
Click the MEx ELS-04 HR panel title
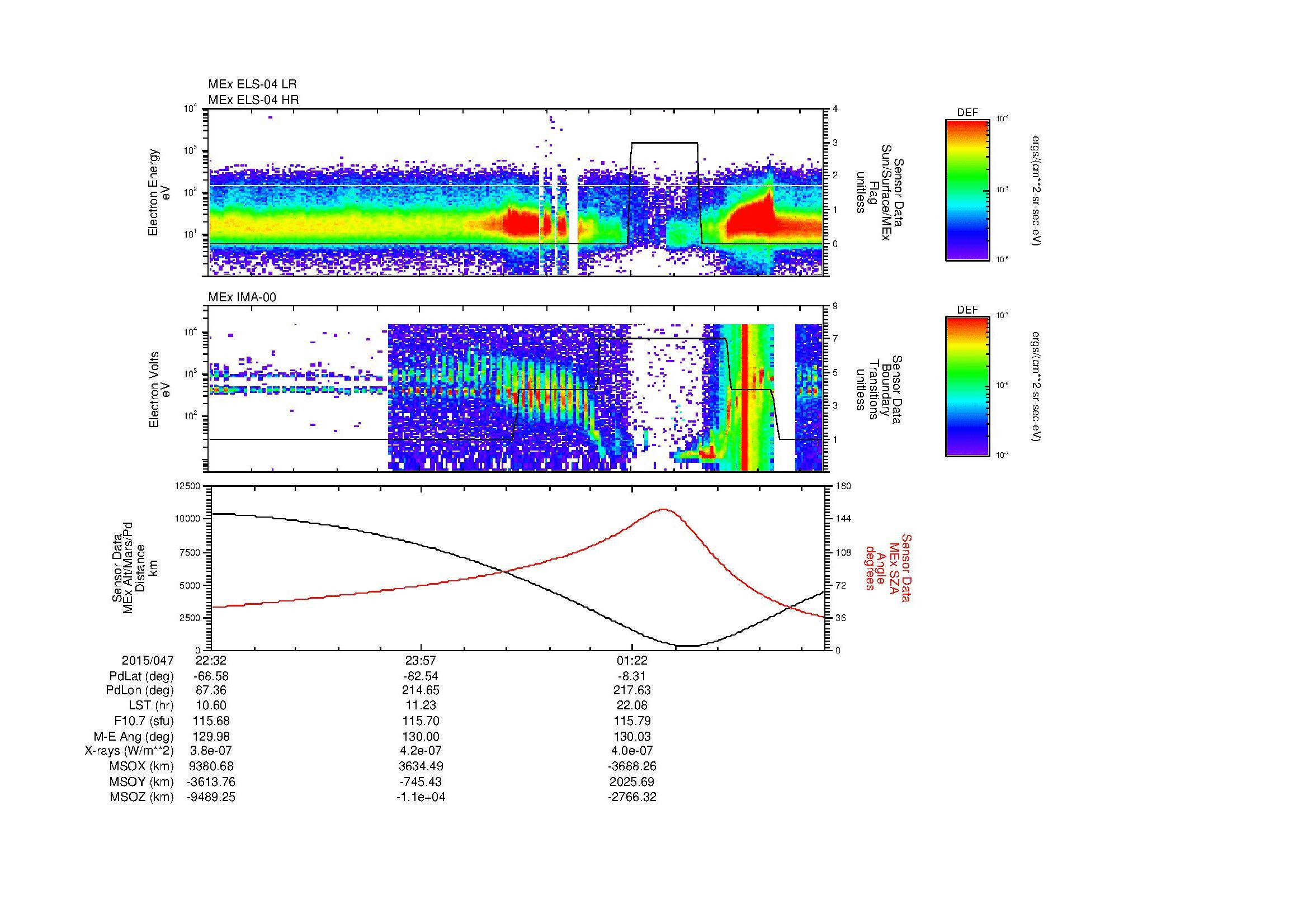(253, 99)
